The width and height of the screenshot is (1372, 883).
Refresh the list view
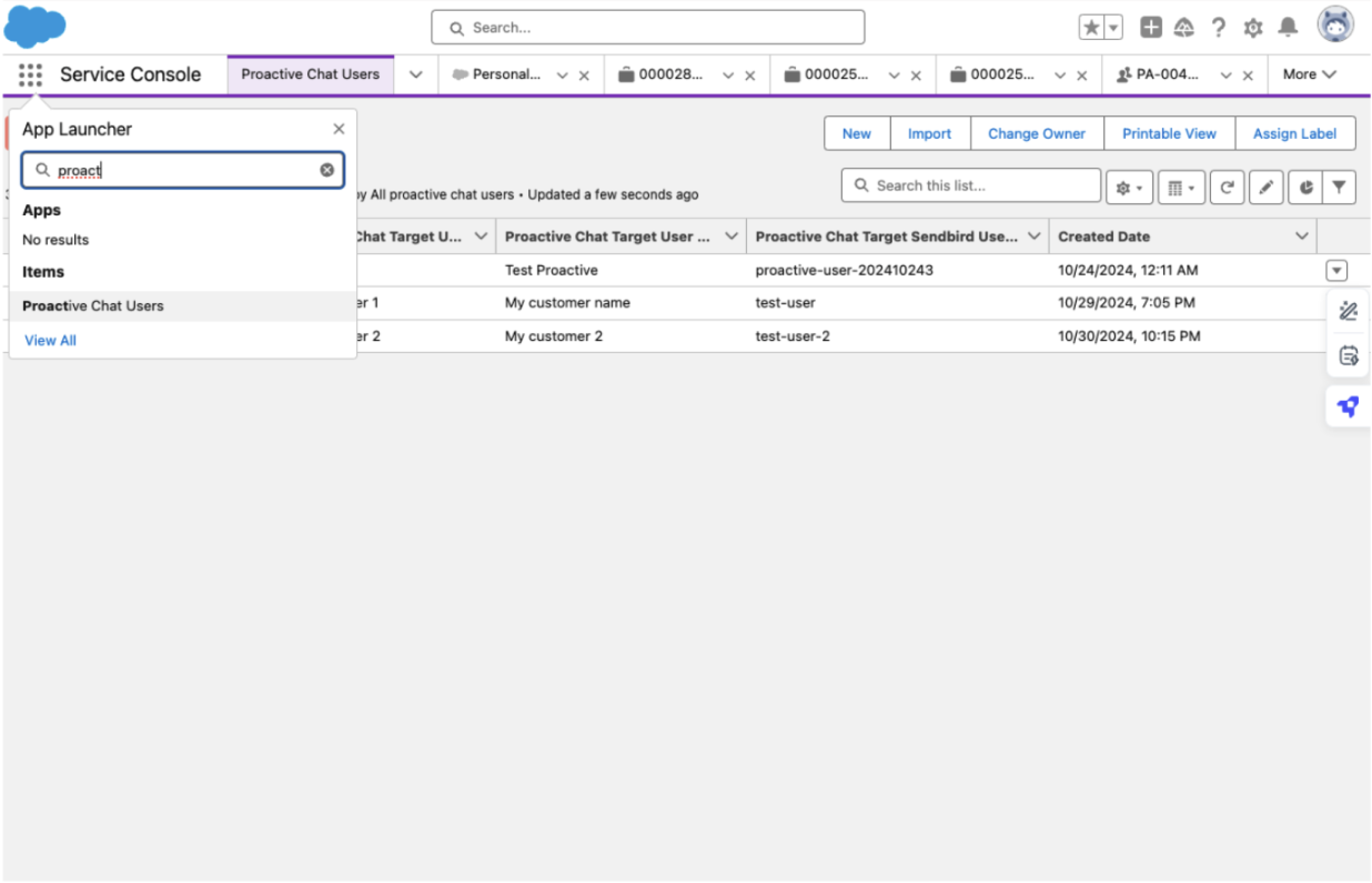click(1226, 187)
